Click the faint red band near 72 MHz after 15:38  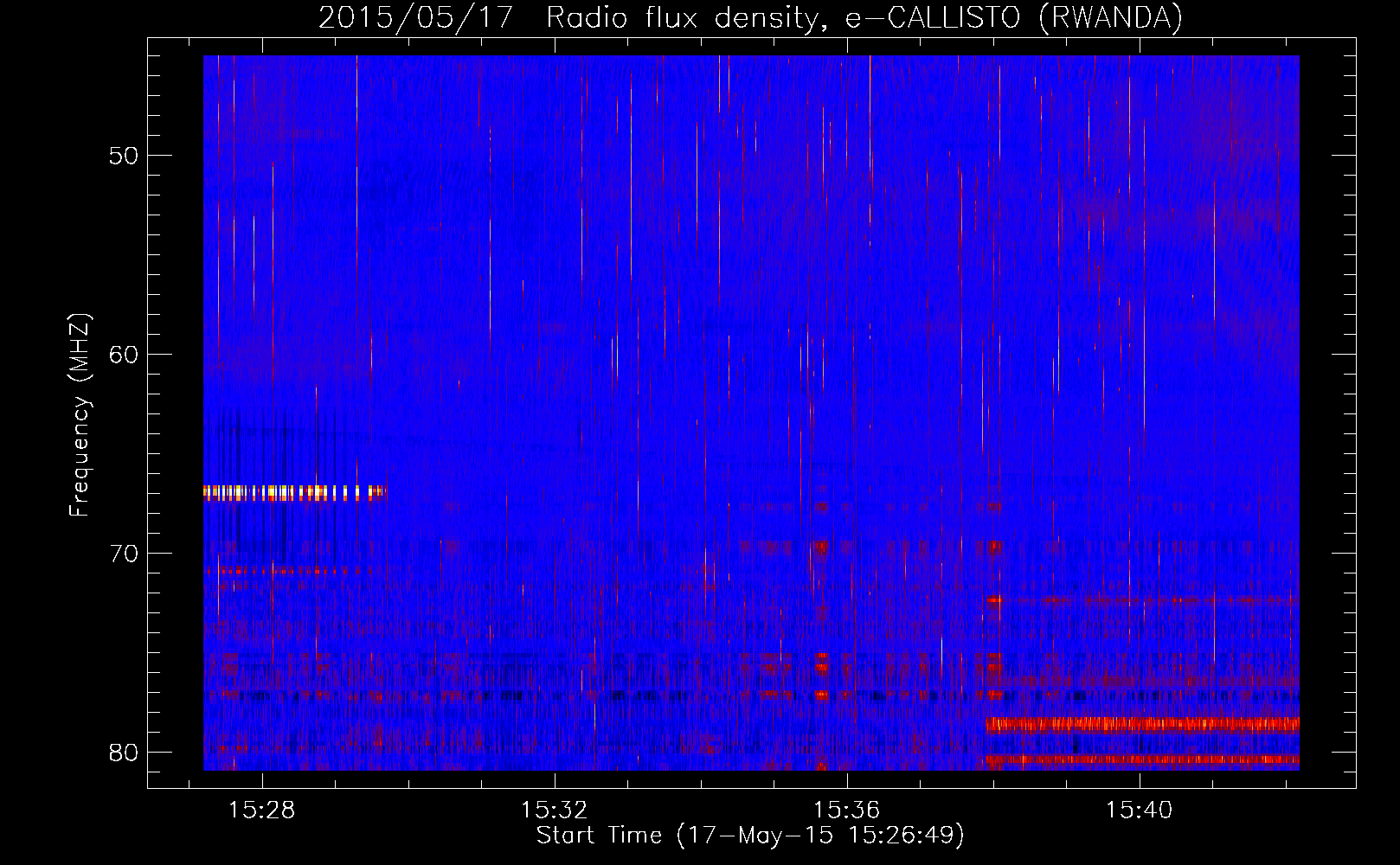click(x=1143, y=599)
